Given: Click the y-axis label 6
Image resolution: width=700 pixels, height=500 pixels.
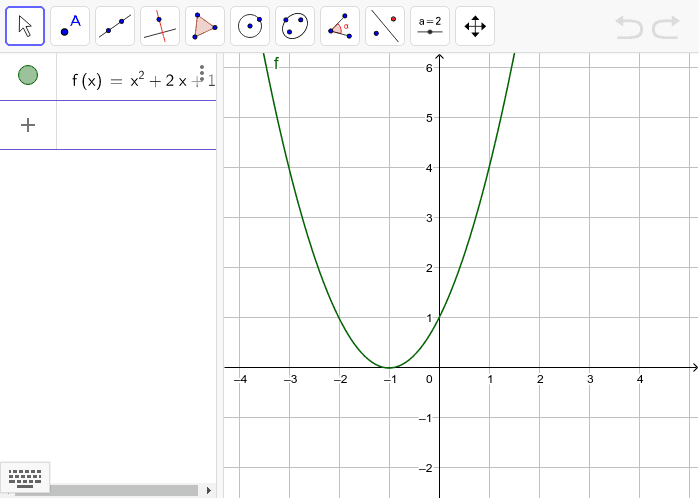Looking at the screenshot, I should click(x=429, y=68).
